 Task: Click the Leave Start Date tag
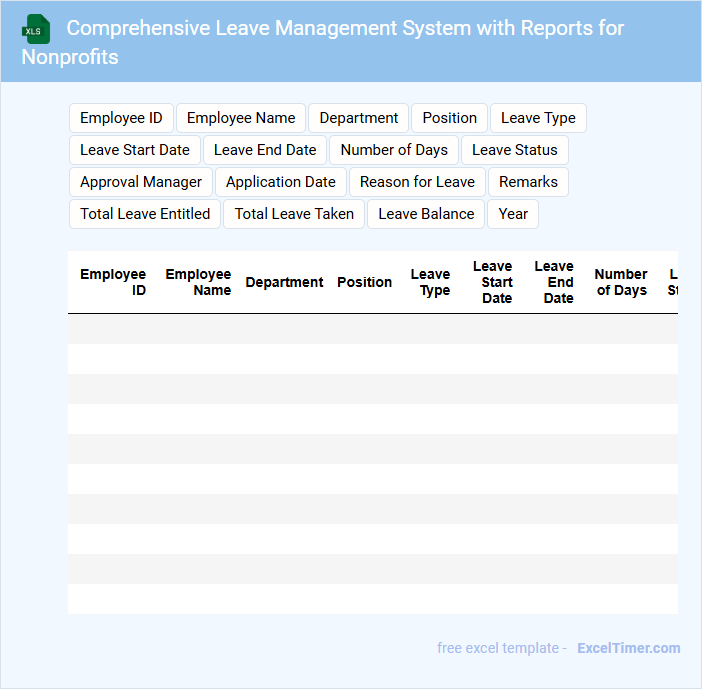click(135, 150)
